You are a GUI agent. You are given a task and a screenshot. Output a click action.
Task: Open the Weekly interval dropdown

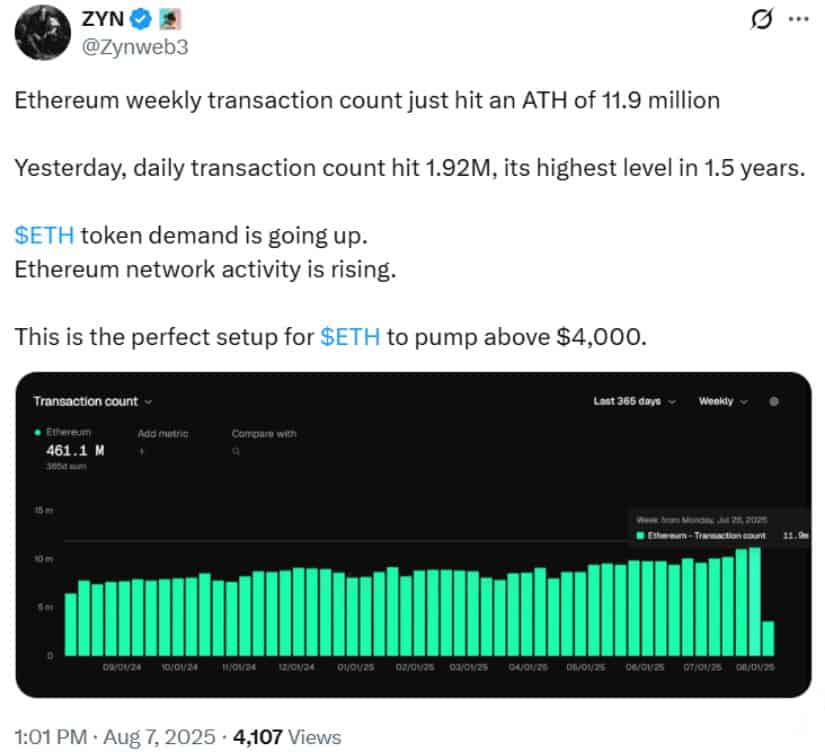pos(723,402)
